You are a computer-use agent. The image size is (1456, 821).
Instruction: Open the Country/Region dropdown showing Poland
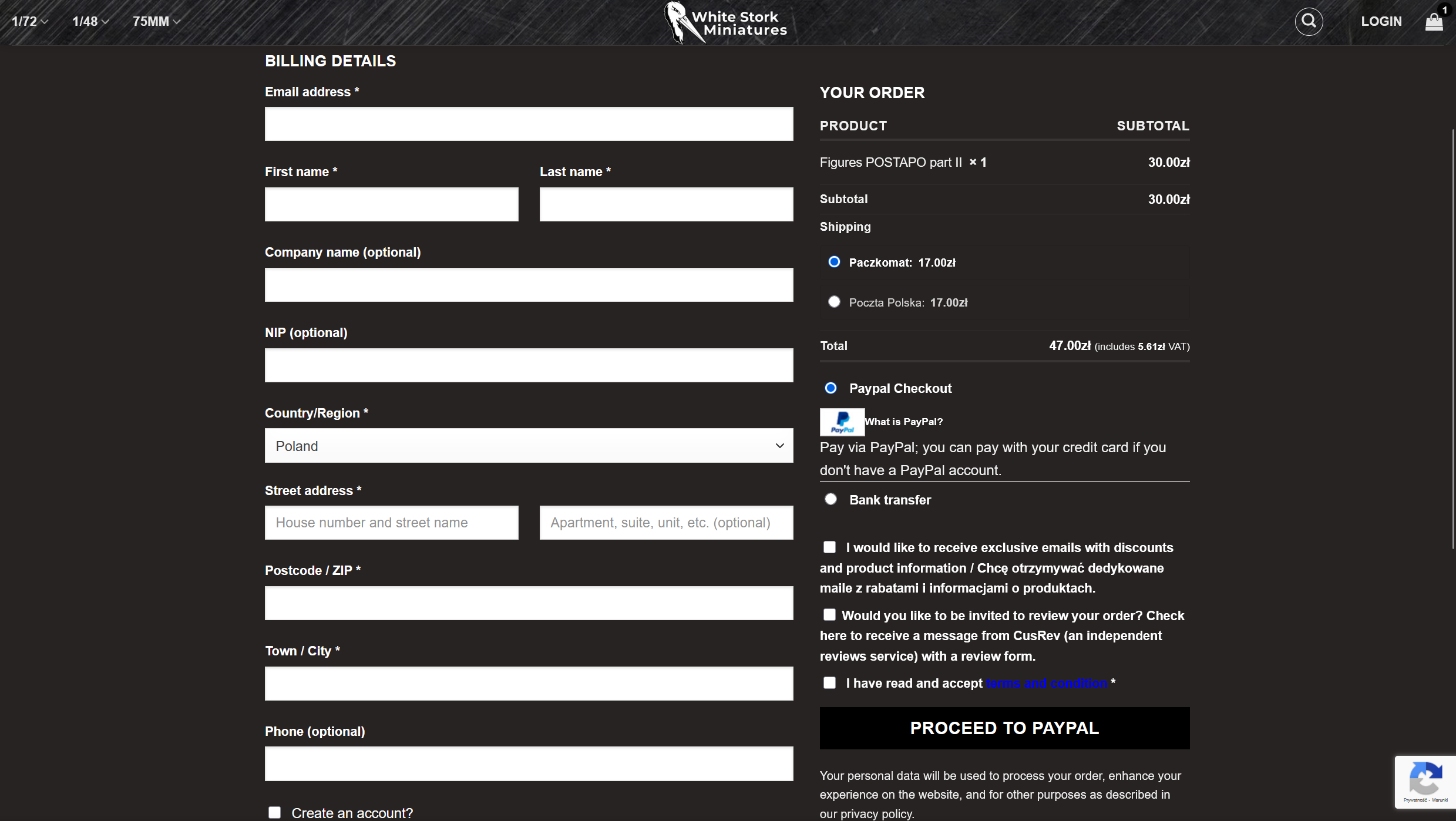pos(529,446)
